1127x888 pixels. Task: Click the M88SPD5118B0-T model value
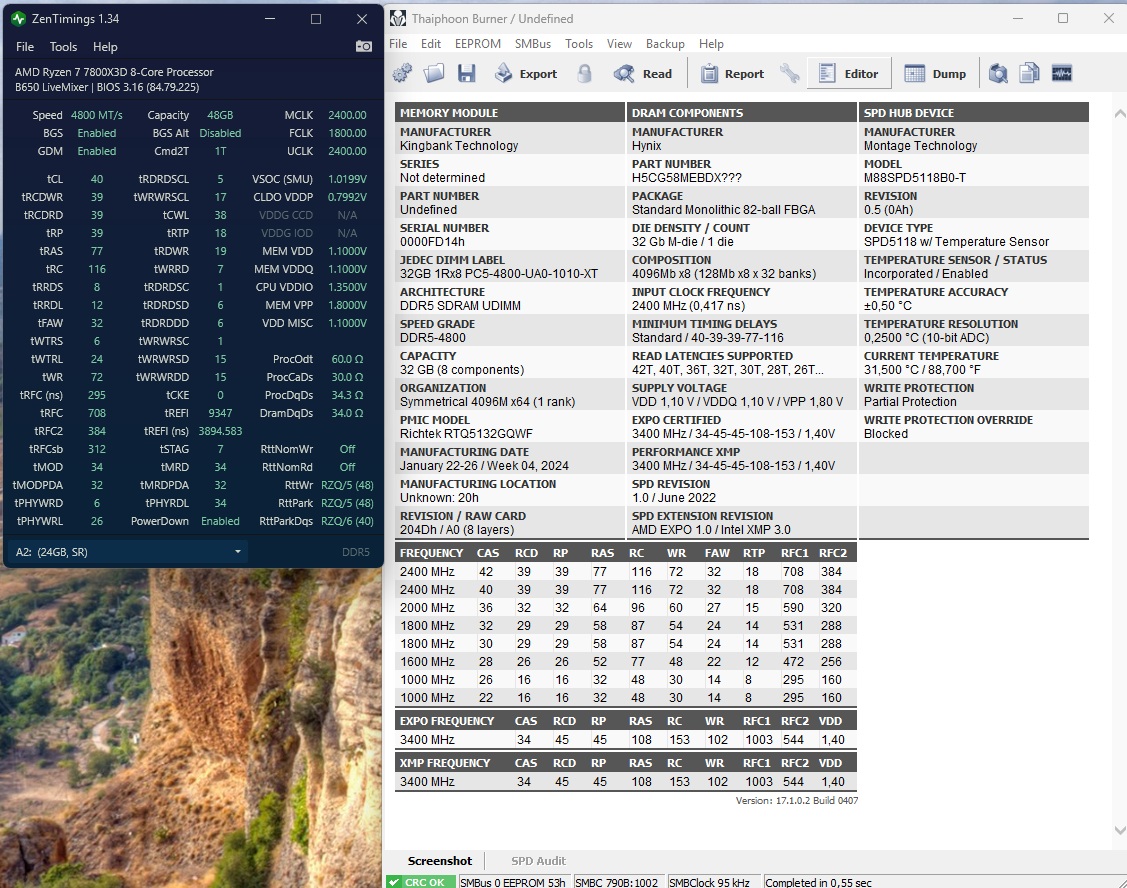pos(914,178)
